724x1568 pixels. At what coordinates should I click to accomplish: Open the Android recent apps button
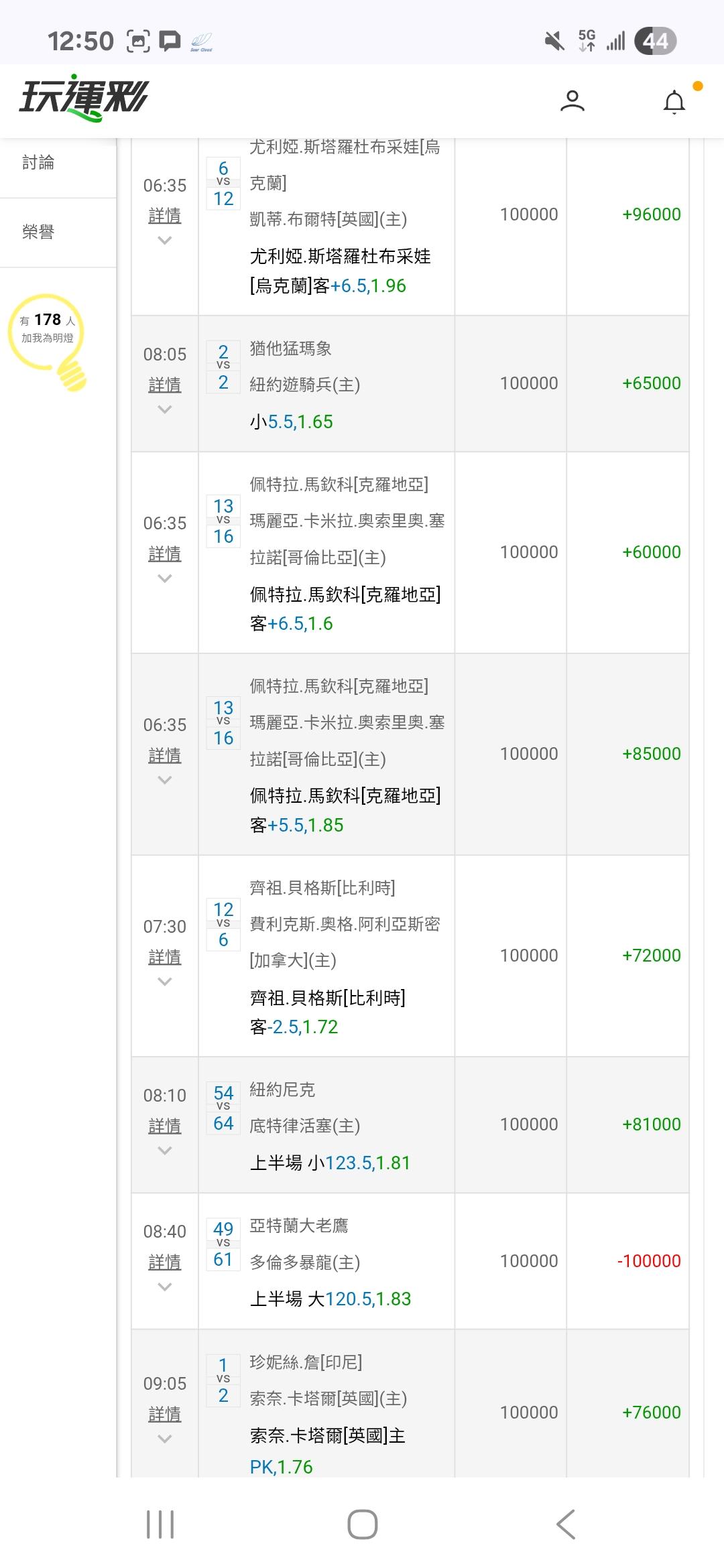point(160,1524)
